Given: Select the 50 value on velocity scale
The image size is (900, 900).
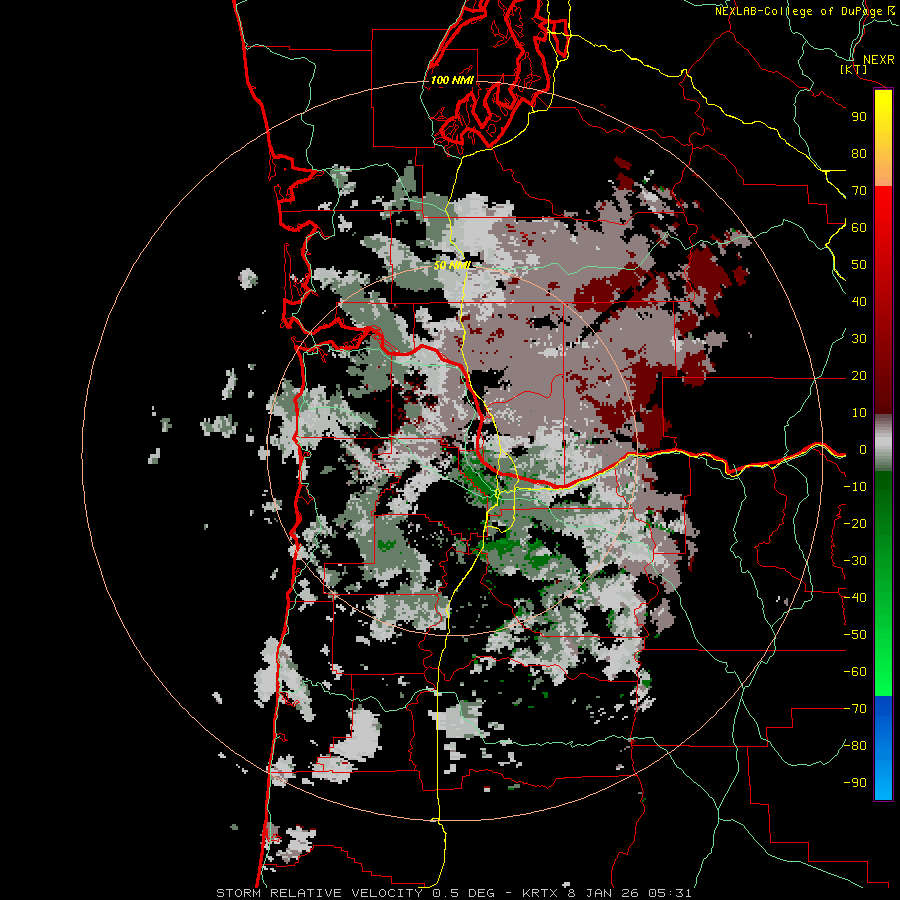Looking at the screenshot, I should click(x=859, y=265).
